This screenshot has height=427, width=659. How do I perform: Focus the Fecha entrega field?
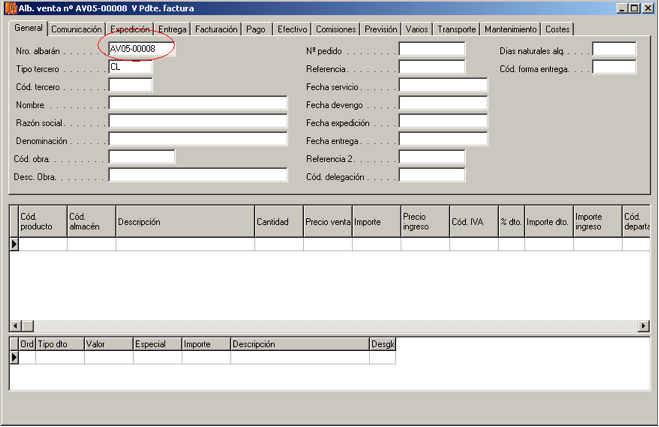coord(442,139)
